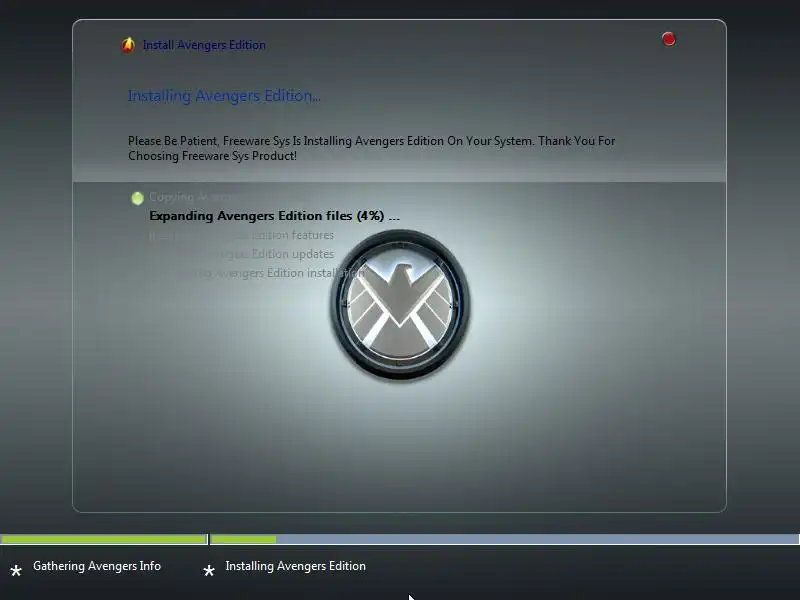Click the 'Please Be Patient' message text
The image size is (800, 600).
371,148
